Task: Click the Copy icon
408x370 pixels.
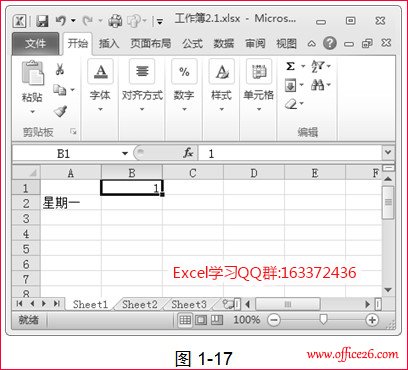Action: click(60, 90)
